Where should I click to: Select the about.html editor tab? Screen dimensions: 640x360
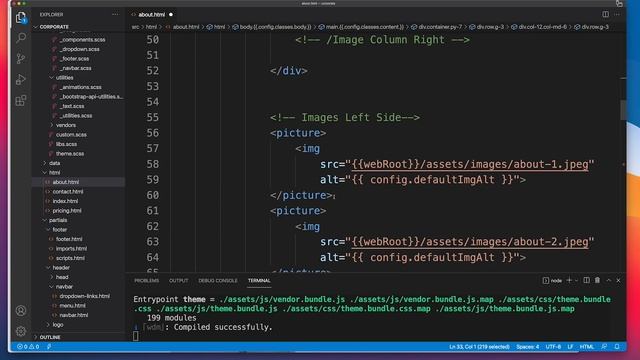[x=151, y=14]
